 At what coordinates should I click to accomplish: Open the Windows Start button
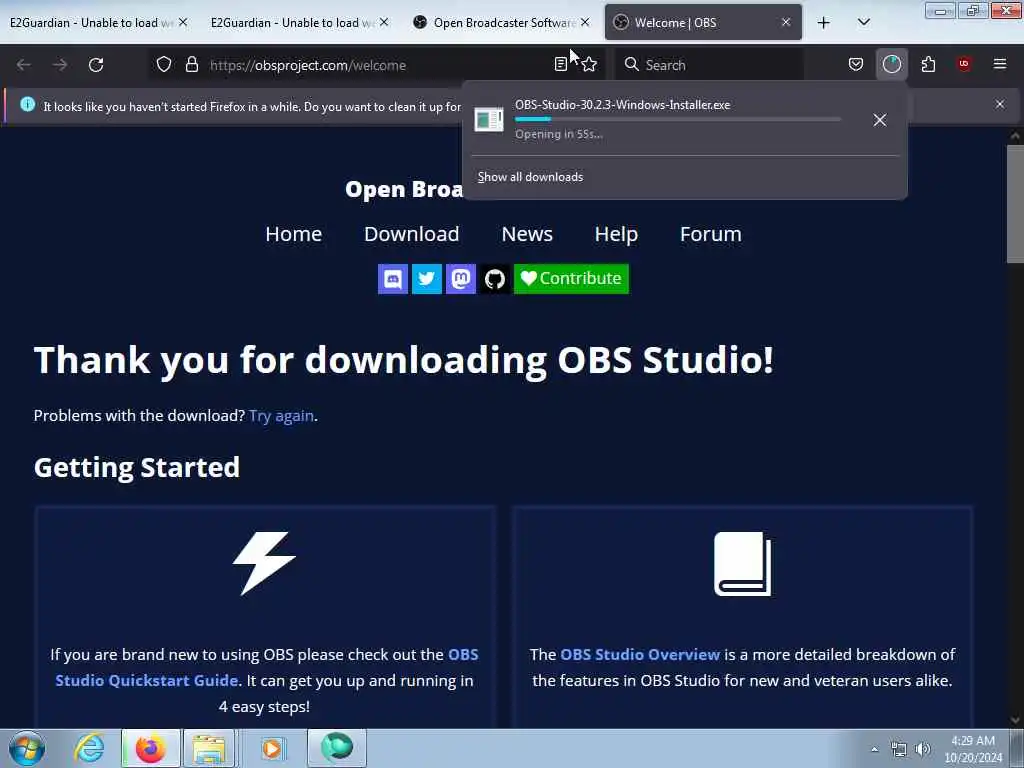27,748
